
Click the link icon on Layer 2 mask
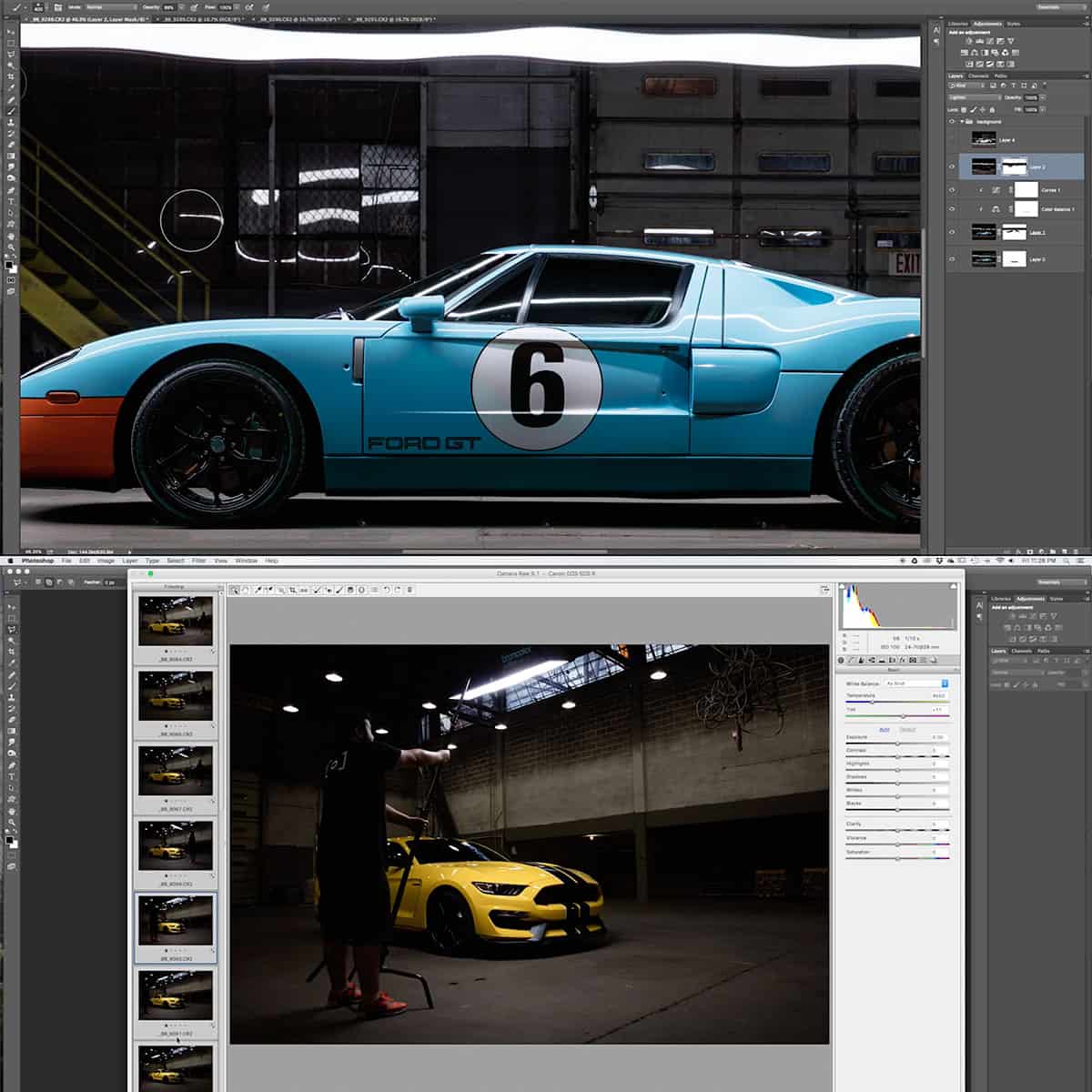click(999, 167)
